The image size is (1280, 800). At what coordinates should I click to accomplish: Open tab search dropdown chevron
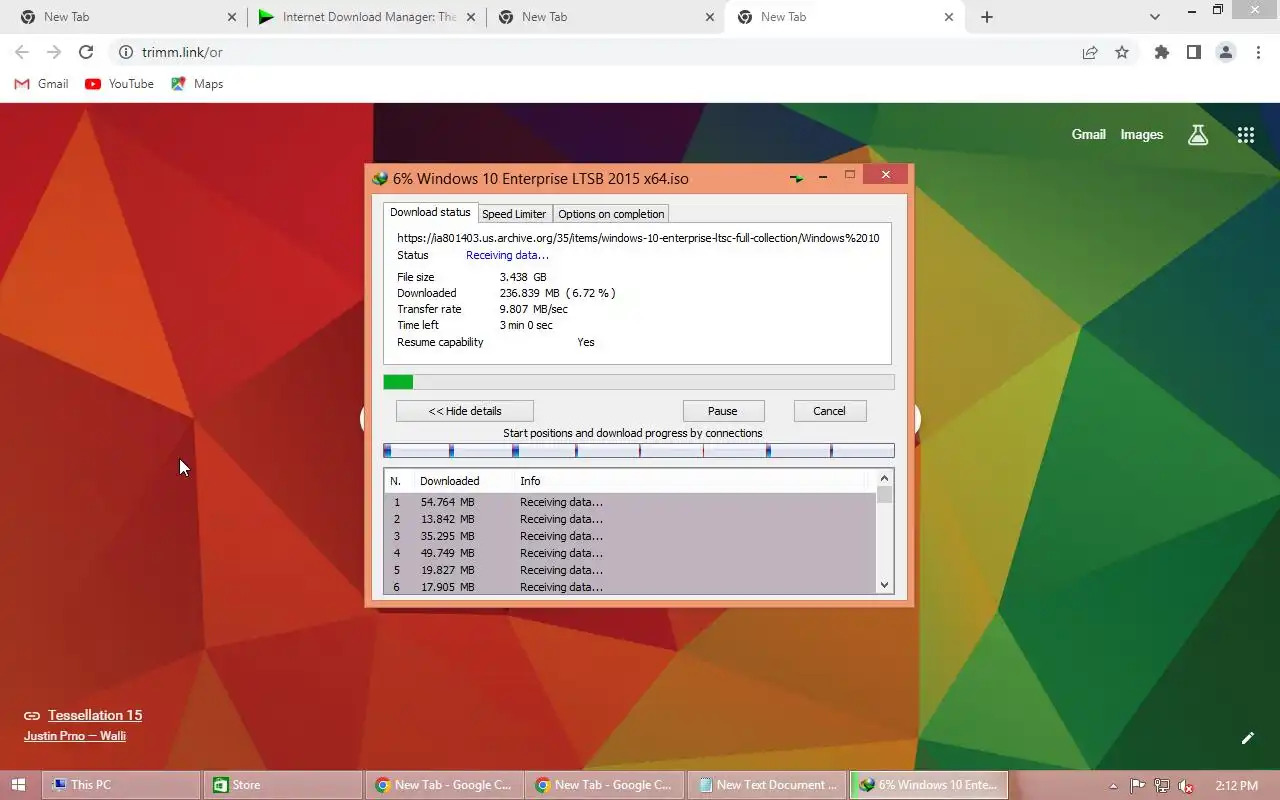tap(1155, 17)
